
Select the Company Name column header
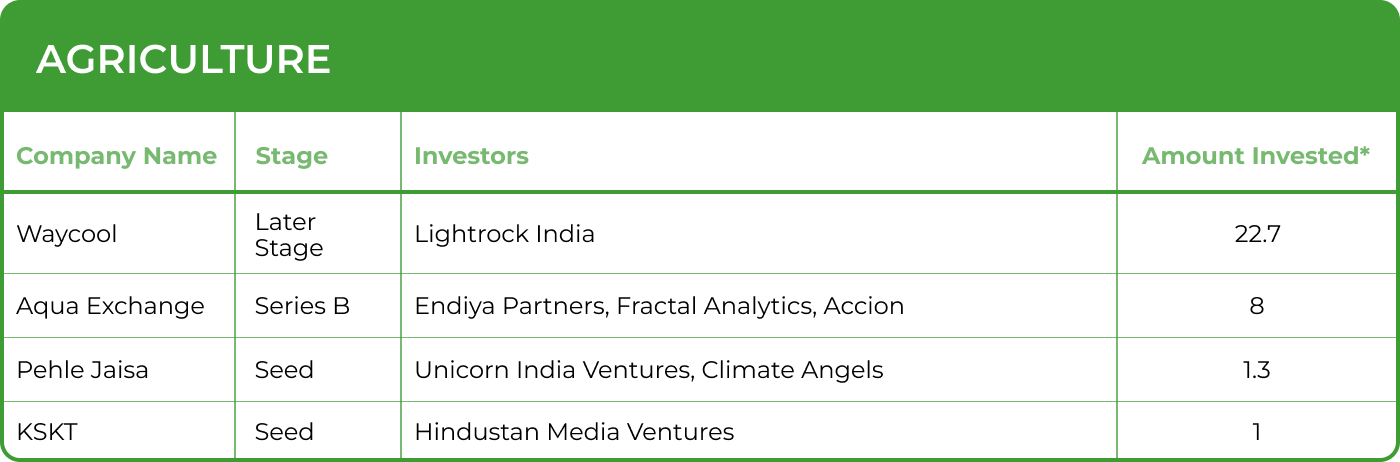[x=116, y=156]
